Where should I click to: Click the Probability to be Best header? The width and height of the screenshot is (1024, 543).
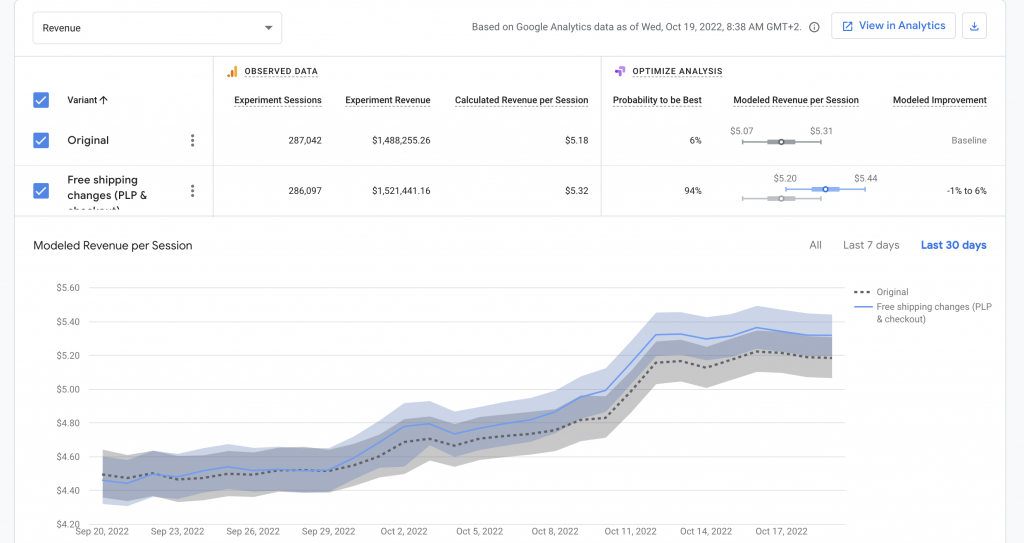pyautogui.click(x=657, y=100)
